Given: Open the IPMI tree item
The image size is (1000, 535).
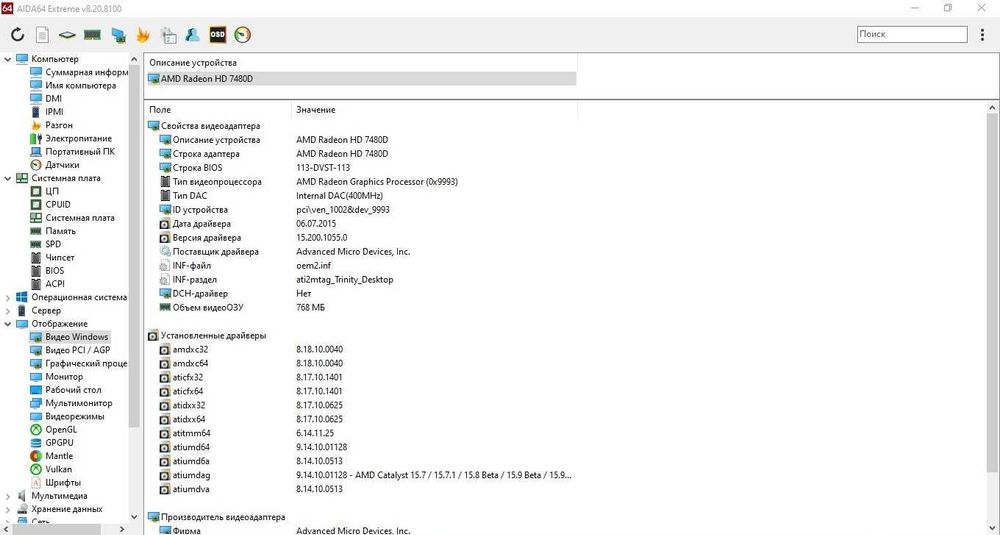Looking at the screenshot, I should (x=47, y=112).
